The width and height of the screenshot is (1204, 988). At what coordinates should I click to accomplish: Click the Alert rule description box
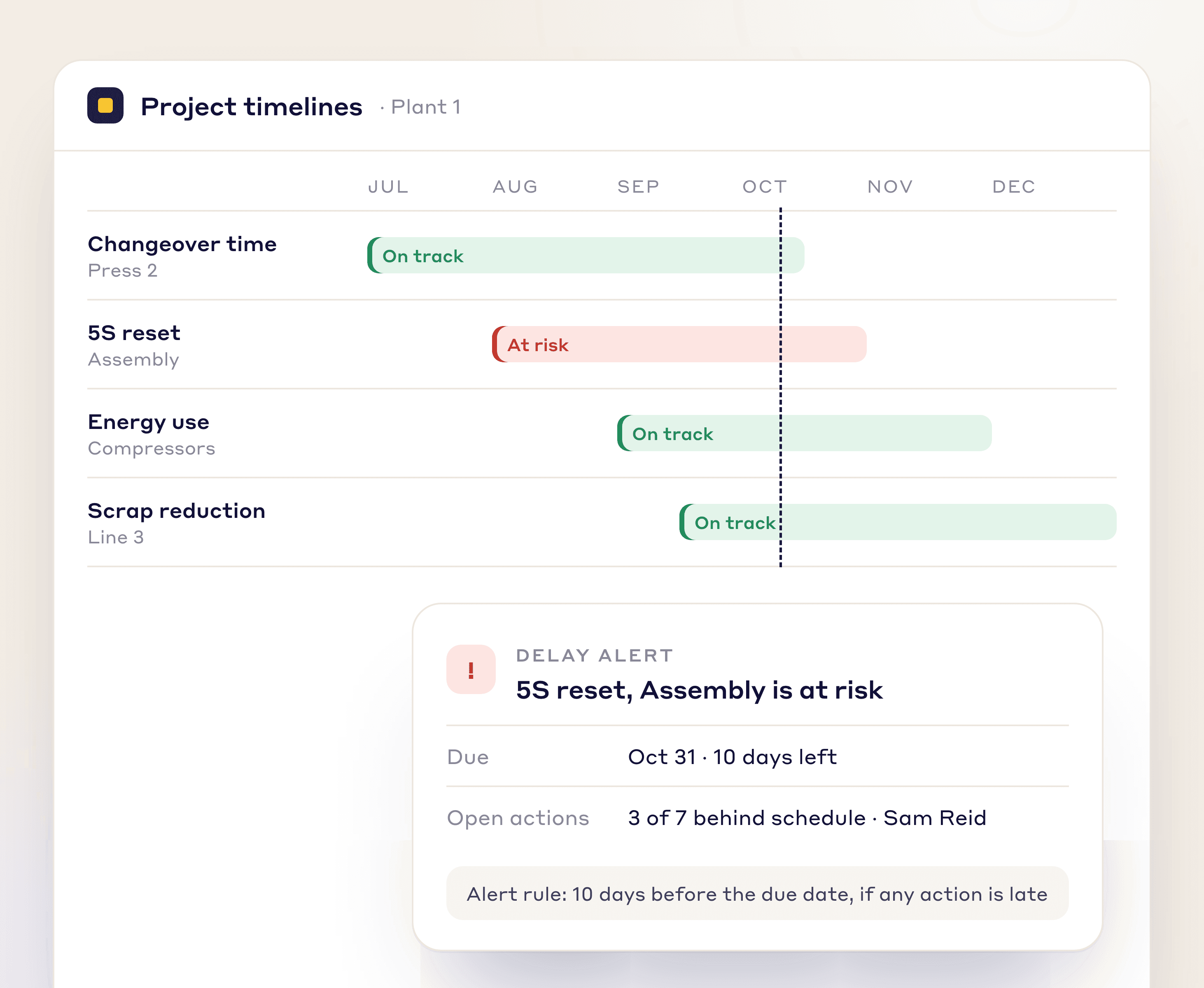pos(757,894)
